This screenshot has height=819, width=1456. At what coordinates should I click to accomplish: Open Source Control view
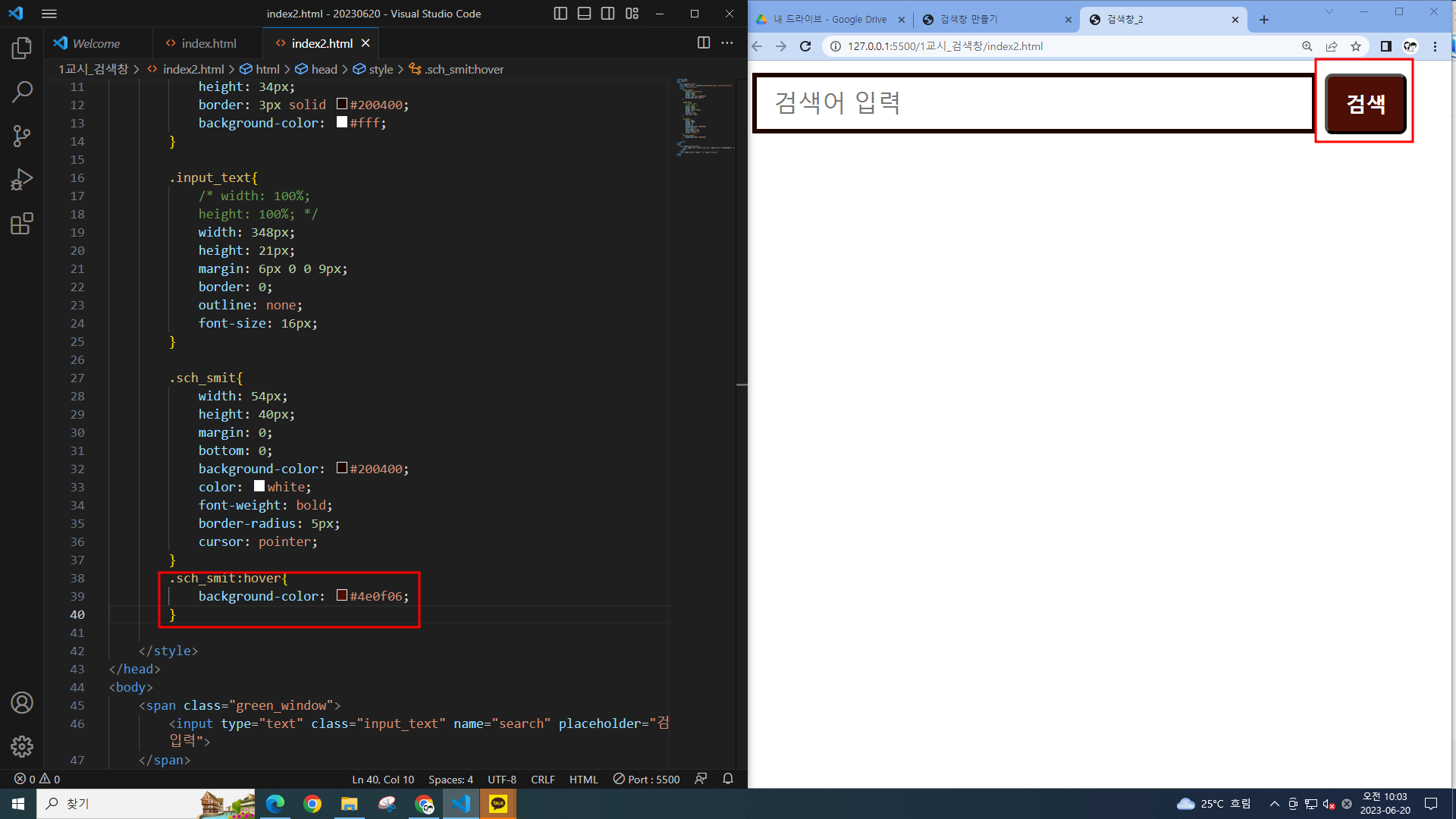[22, 136]
